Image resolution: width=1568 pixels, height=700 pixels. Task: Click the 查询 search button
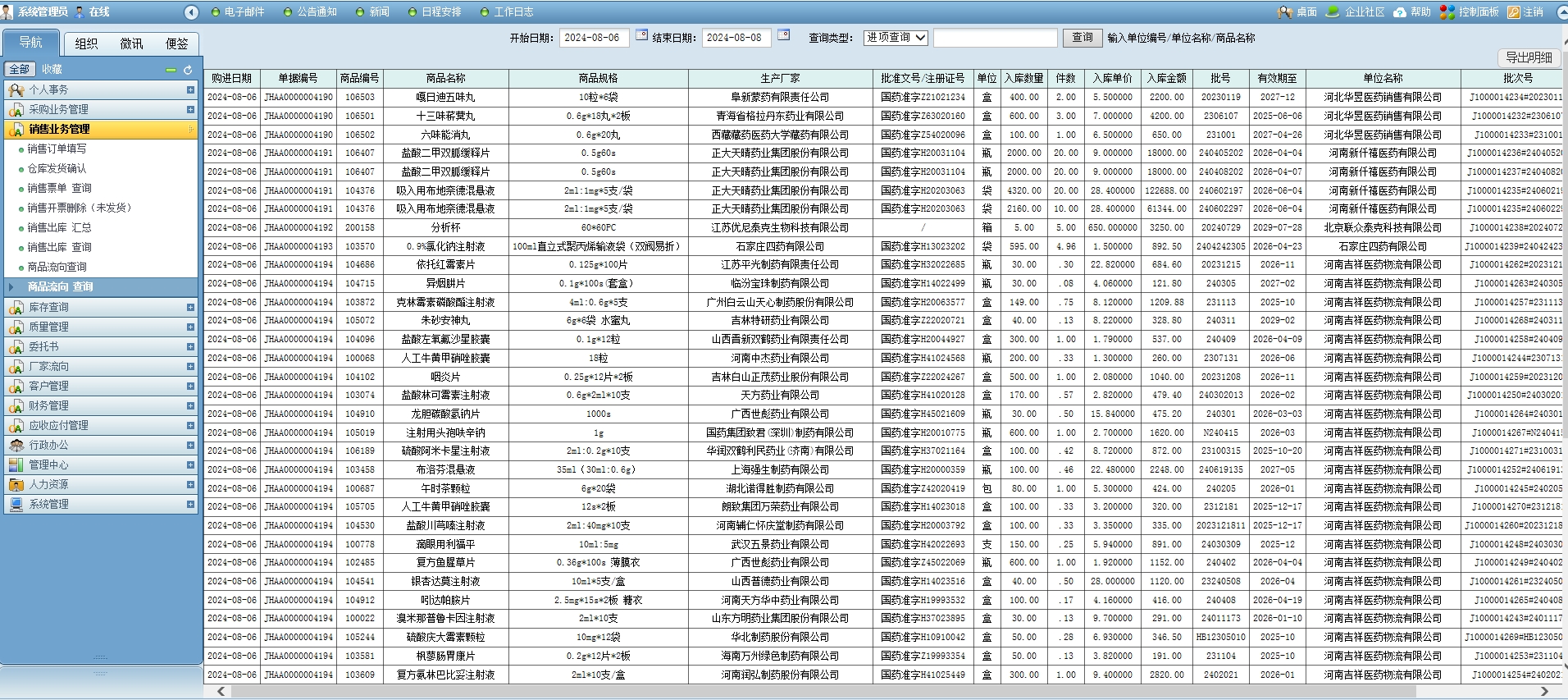click(x=1083, y=38)
